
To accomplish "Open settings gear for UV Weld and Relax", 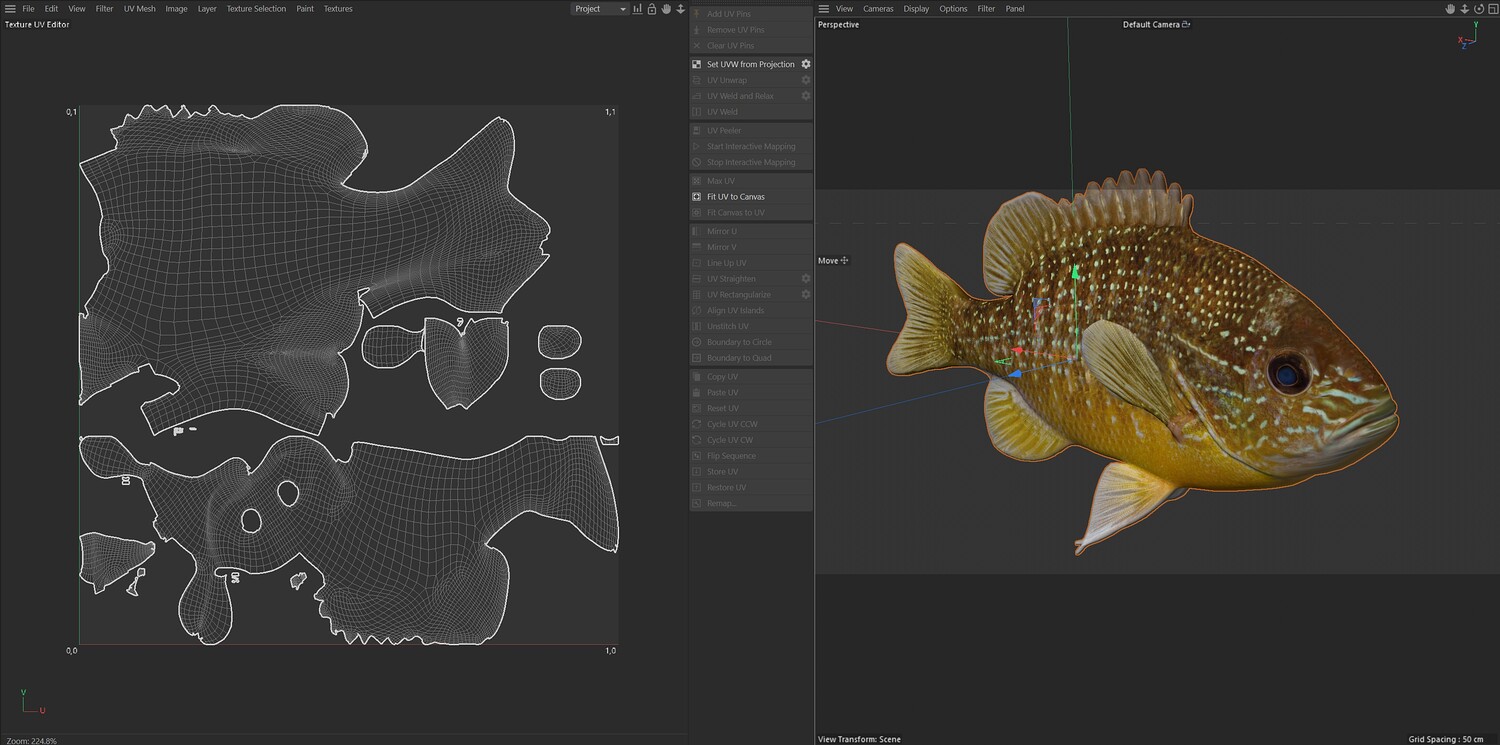I will click(806, 96).
